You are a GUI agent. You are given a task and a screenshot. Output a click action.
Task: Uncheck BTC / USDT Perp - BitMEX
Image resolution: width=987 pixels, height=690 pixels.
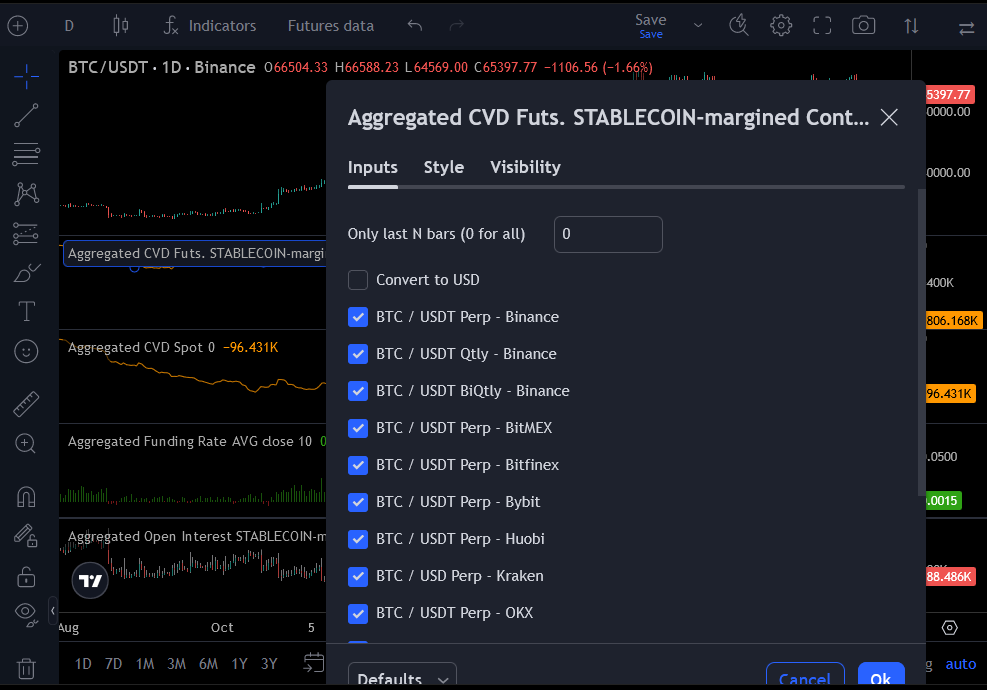pyautogui.click(x=358, y=428)
